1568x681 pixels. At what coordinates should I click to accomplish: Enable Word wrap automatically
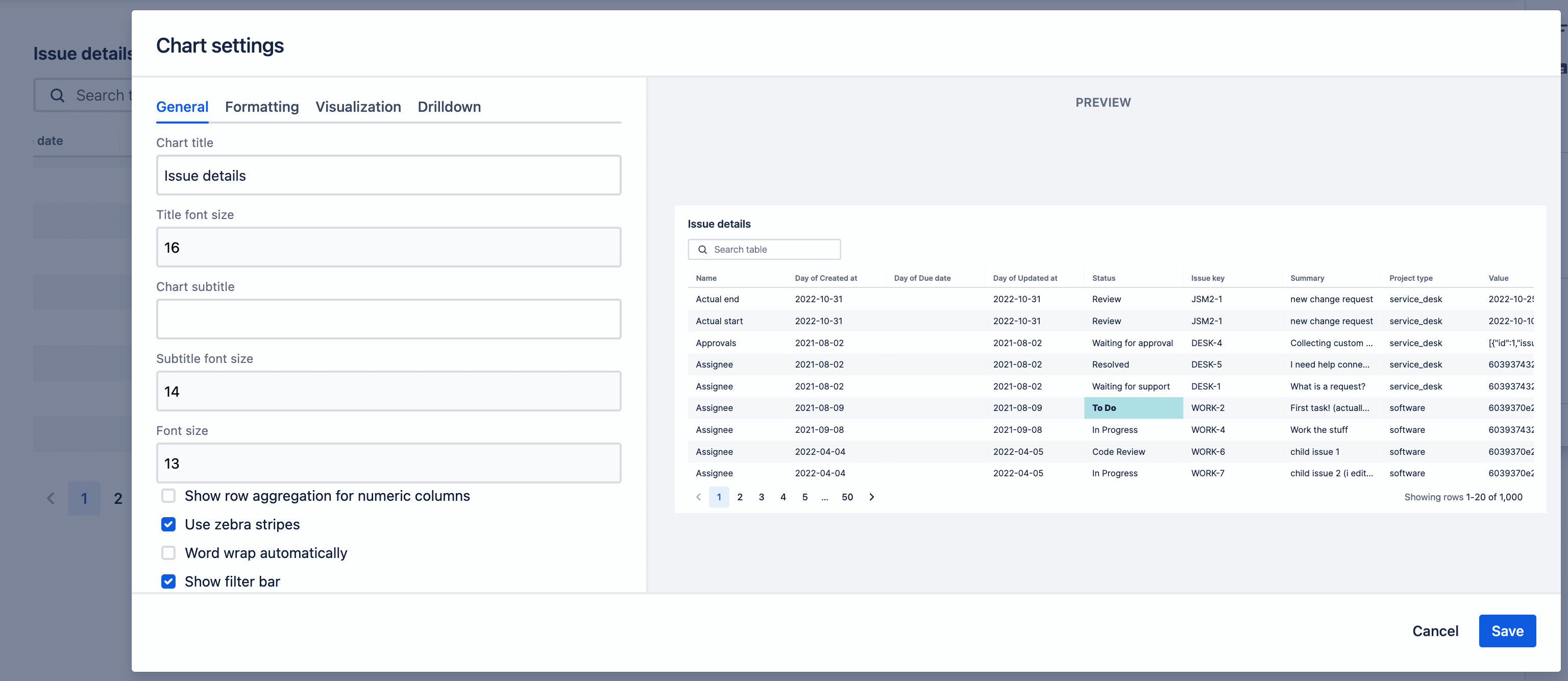point(168,552)
